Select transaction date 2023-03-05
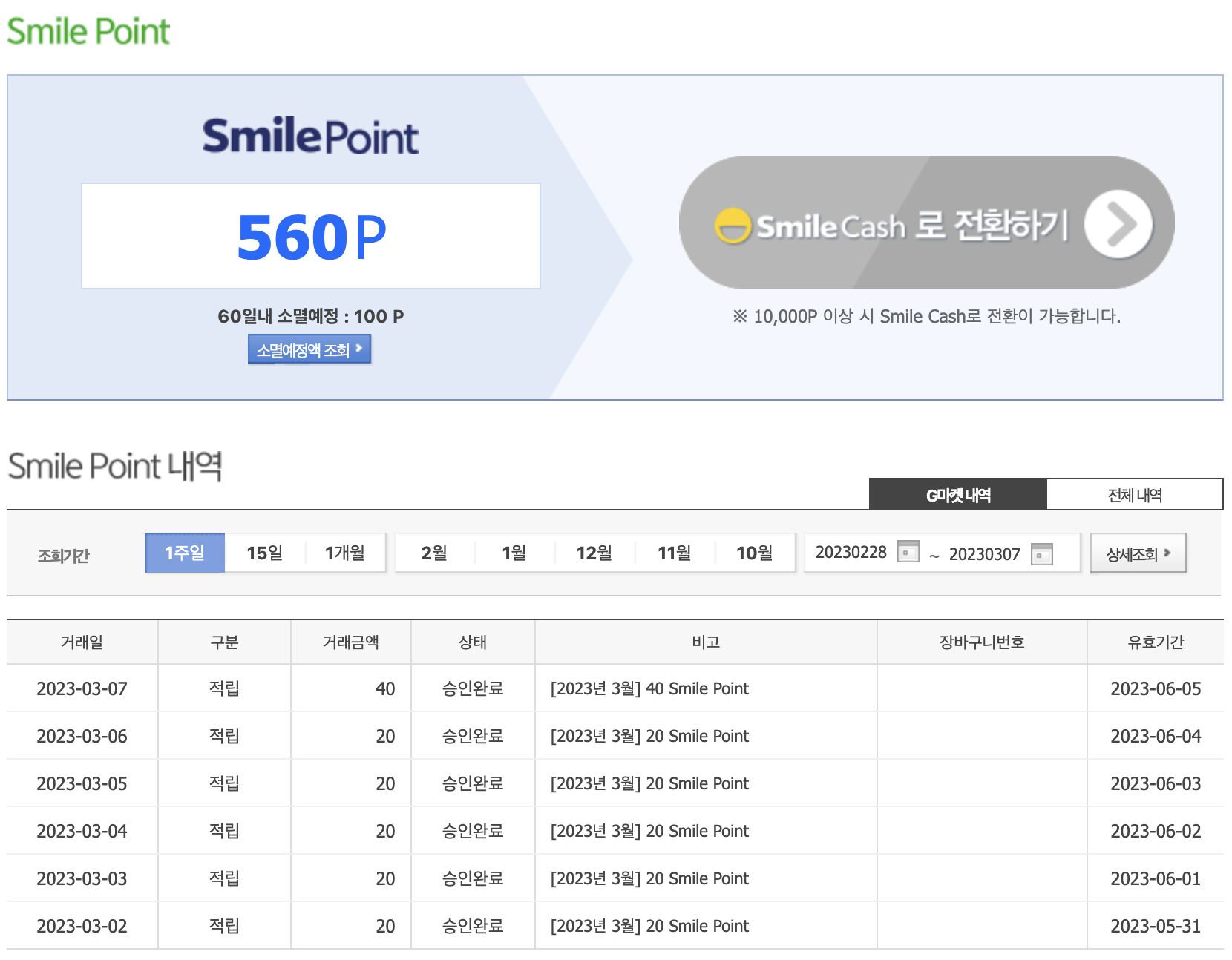This screenshot has width=1232, height=960. 82,783
